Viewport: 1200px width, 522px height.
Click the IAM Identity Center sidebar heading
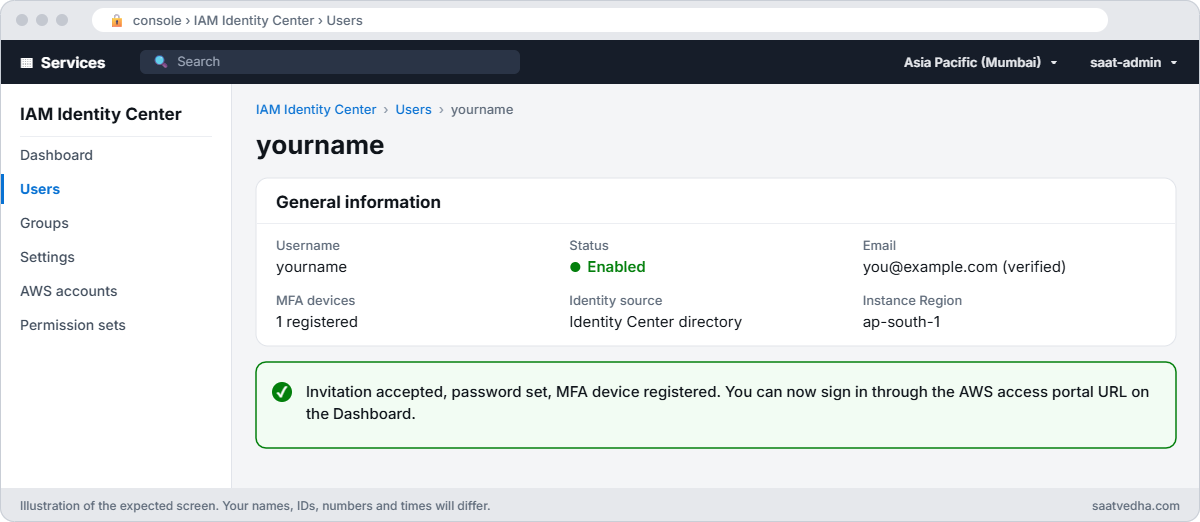[101, 114]
